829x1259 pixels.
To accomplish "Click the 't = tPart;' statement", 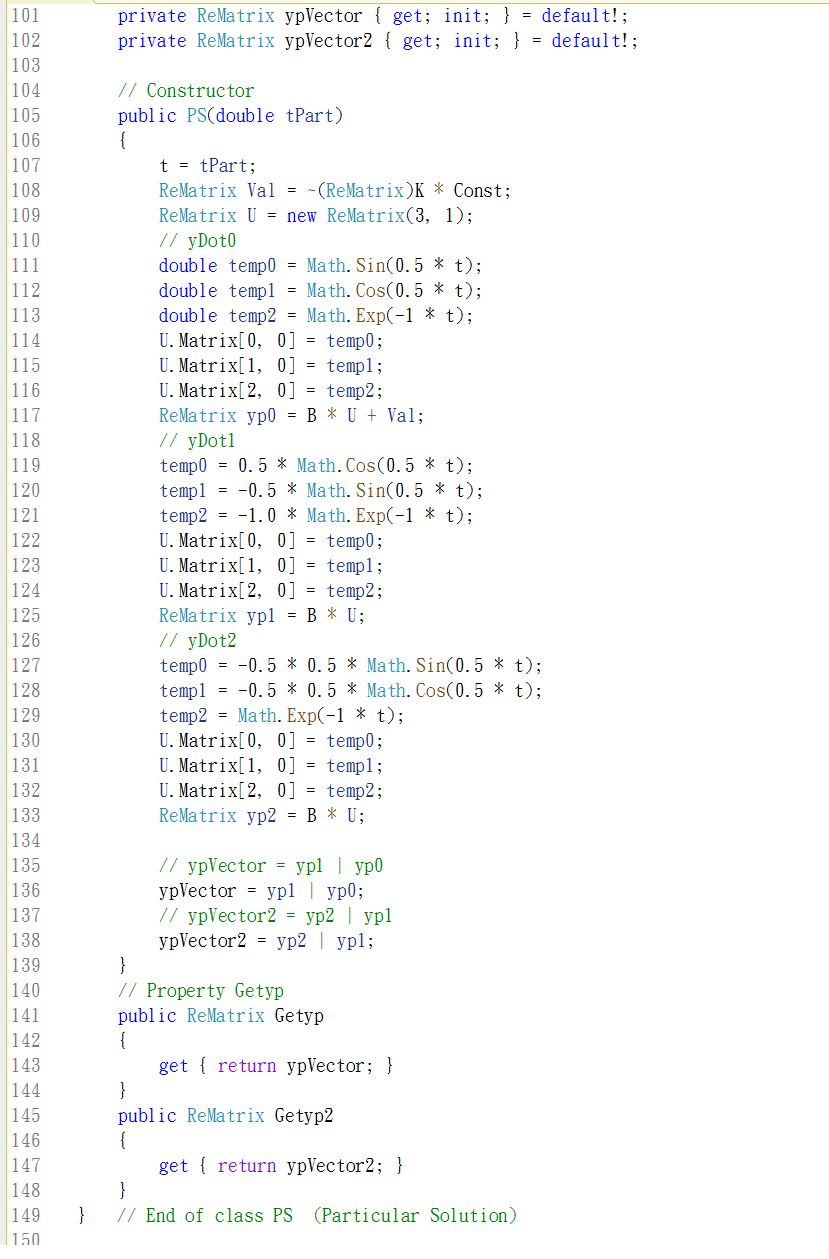I will click(x=208, y=166).
